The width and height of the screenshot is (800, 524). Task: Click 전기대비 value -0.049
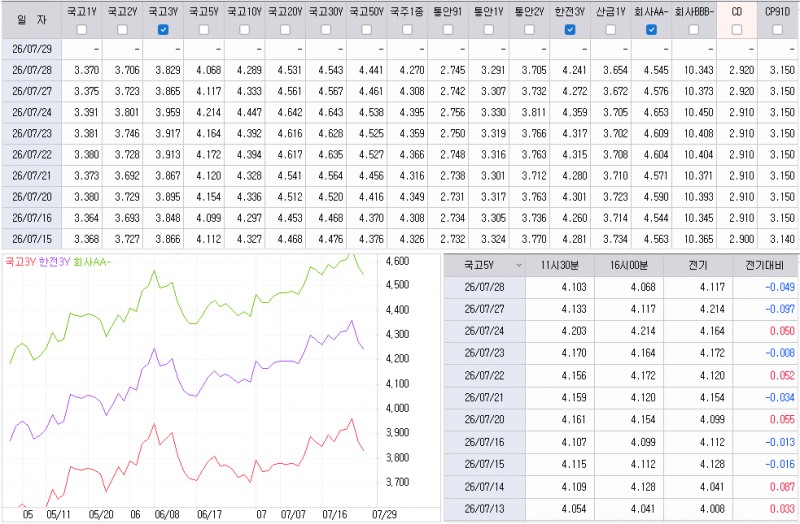click(x=780, y=287)
